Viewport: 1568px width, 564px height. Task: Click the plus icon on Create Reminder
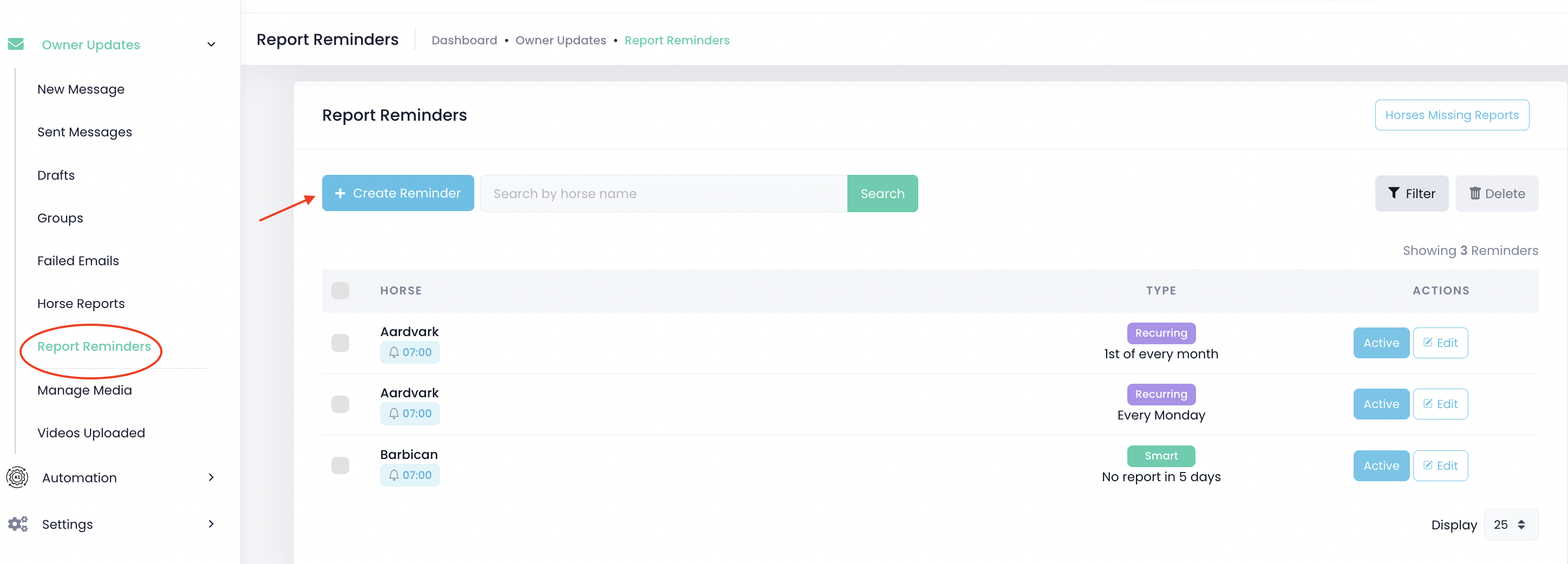[x=340, y=193]
